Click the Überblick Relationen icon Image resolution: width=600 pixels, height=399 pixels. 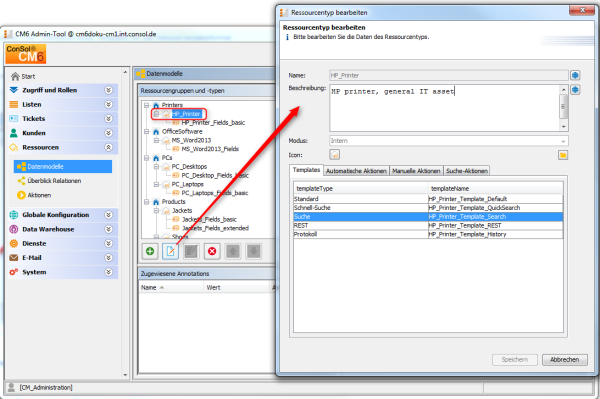21,181
